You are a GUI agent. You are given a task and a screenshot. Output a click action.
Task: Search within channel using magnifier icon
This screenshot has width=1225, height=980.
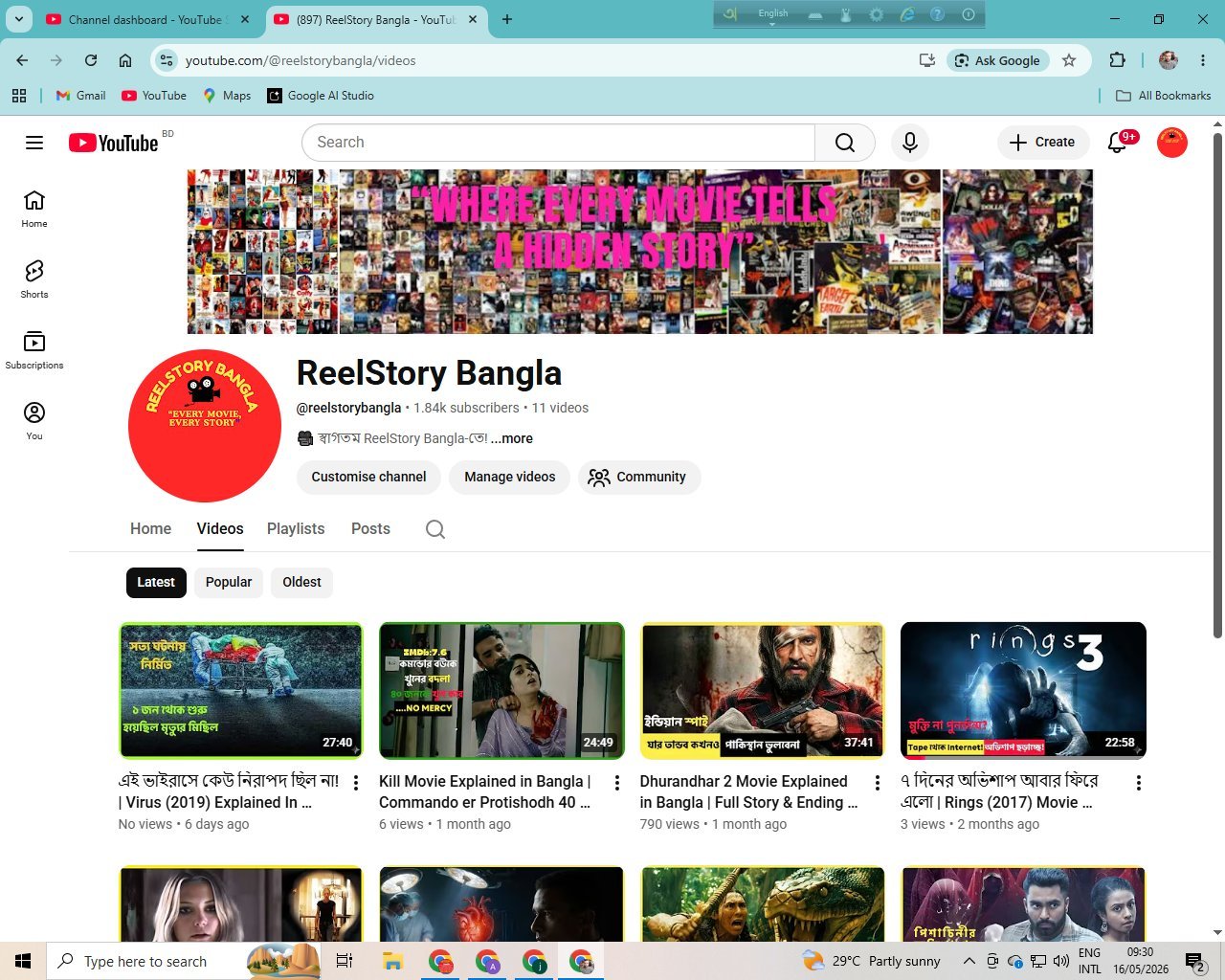435,529
